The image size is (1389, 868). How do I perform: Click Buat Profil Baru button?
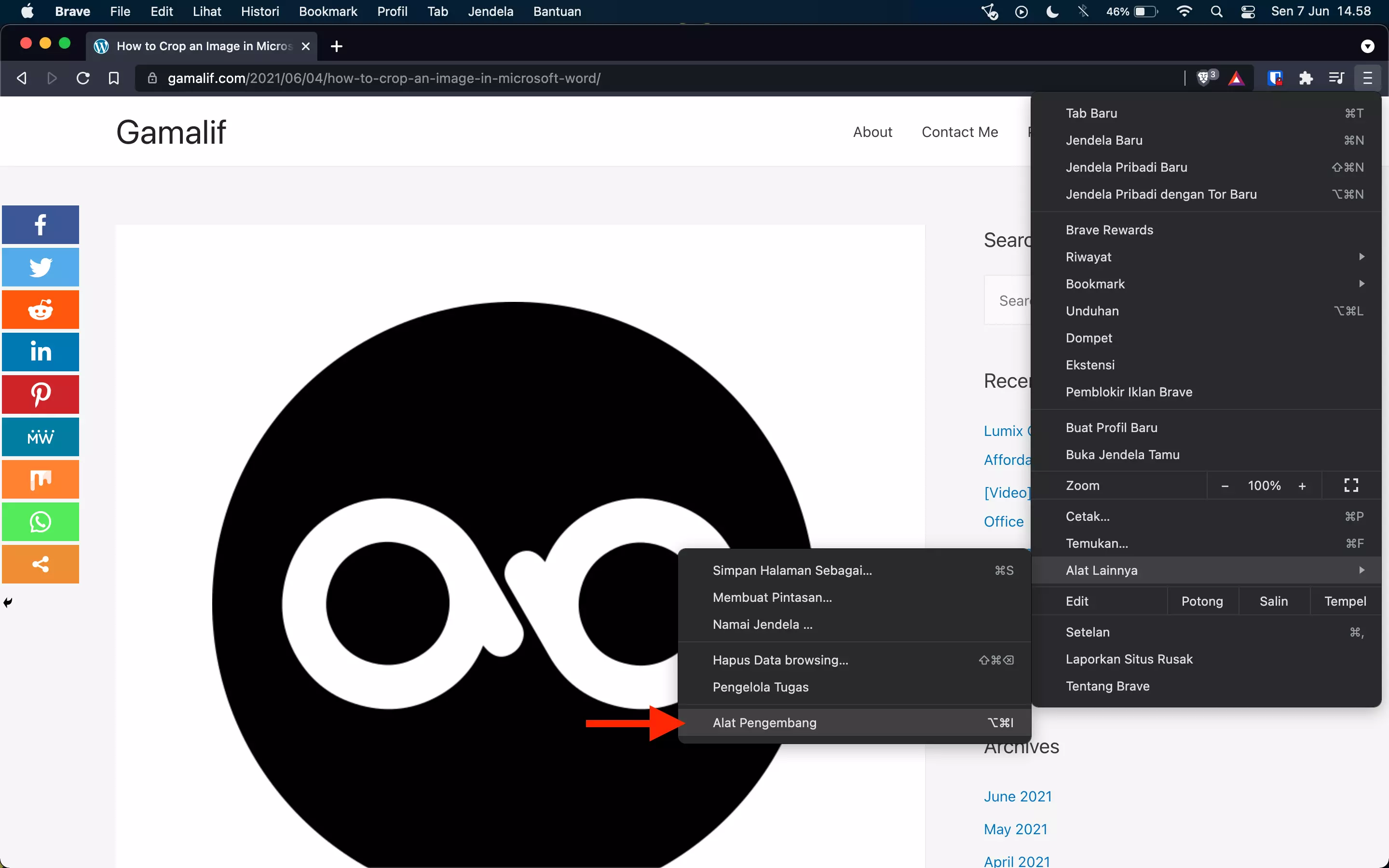coord(1111,427)
